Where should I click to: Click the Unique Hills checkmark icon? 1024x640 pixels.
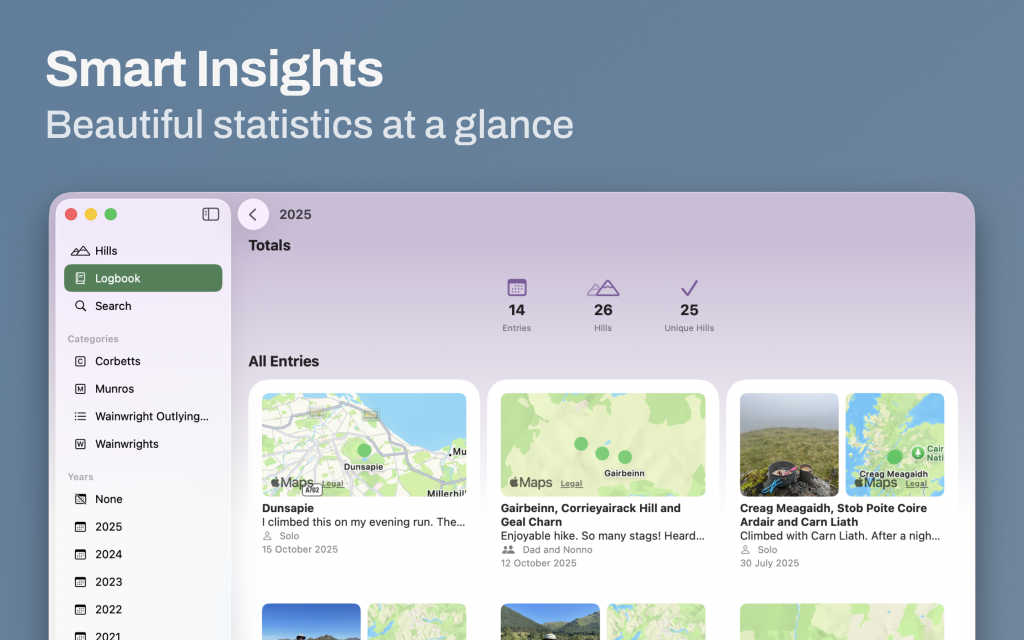click(689, 288)
